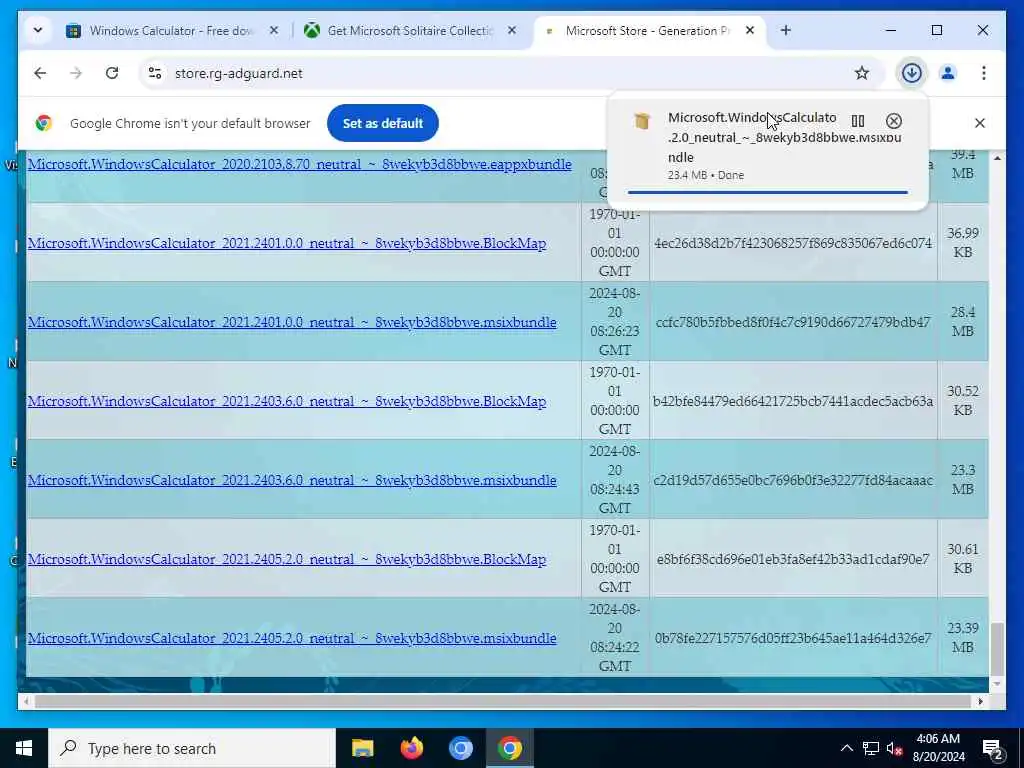The height and width of the screenshot is (768, 1024).
Task: Open the Chrome downloads icon
Action: coord(912,72)
